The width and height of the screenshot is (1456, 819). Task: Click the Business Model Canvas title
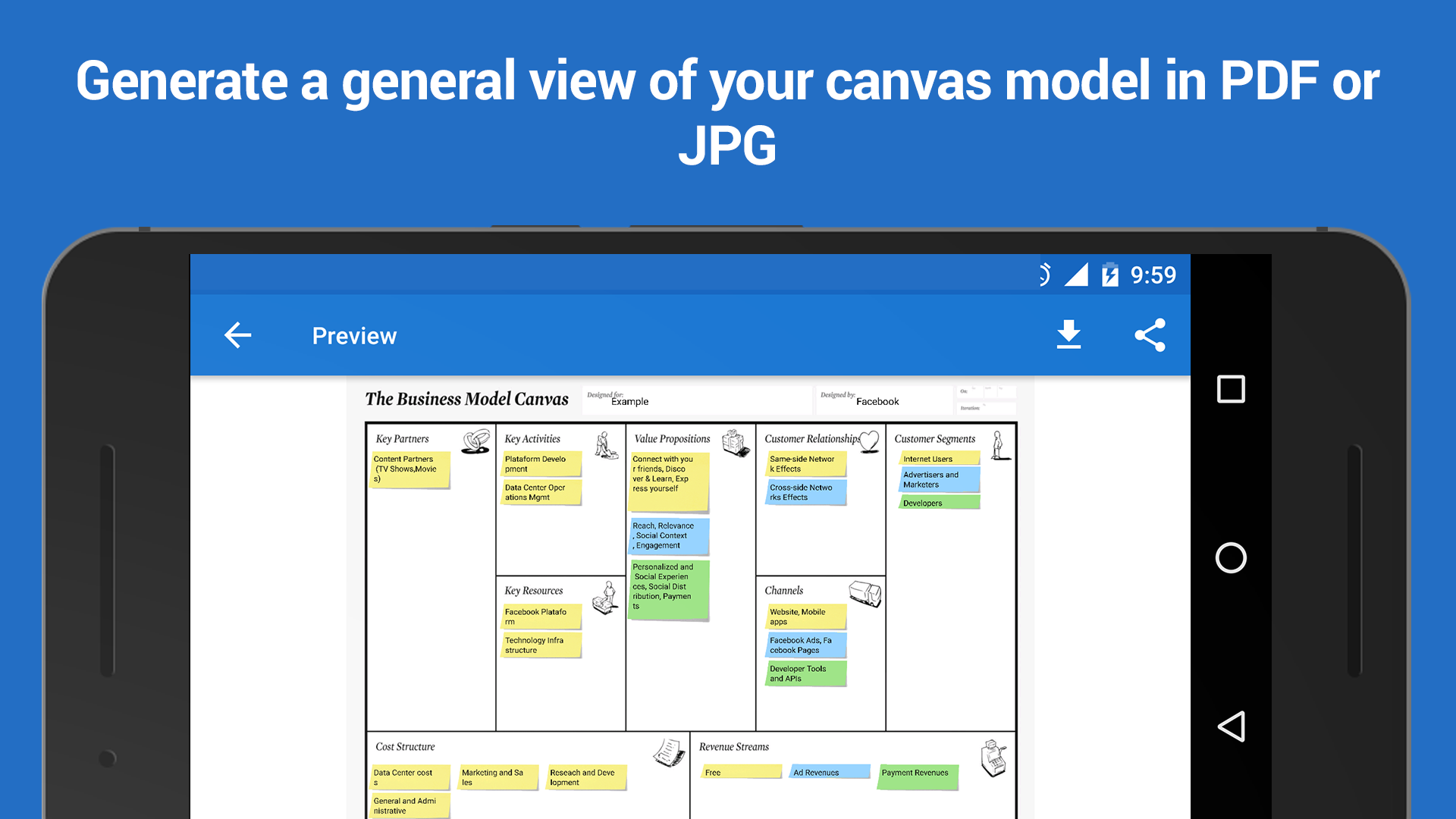(466, 400)
